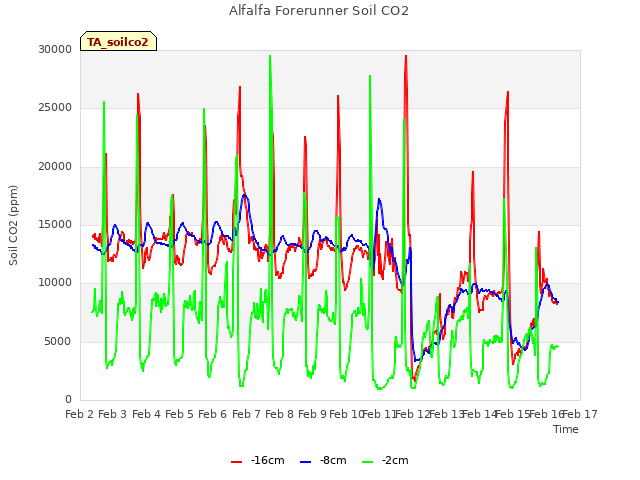The height and width of the screenshot is (480, 640).
Task: Click the red peak near Feb 12 at 29500
Action: coord(406,56)
